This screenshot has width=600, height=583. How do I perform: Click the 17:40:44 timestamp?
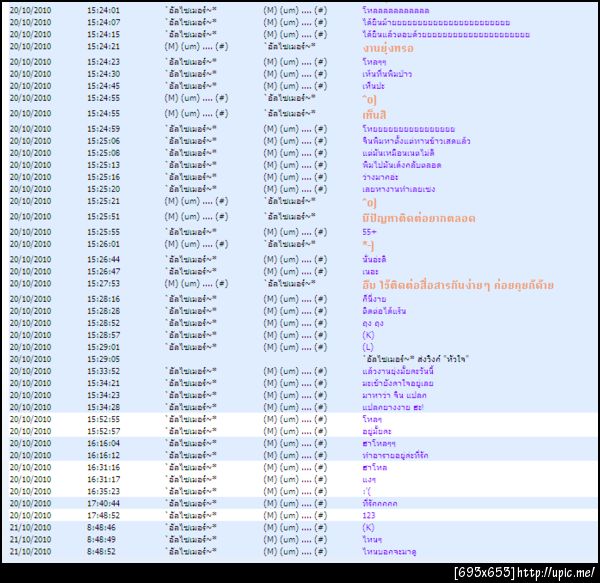point(103,503)
